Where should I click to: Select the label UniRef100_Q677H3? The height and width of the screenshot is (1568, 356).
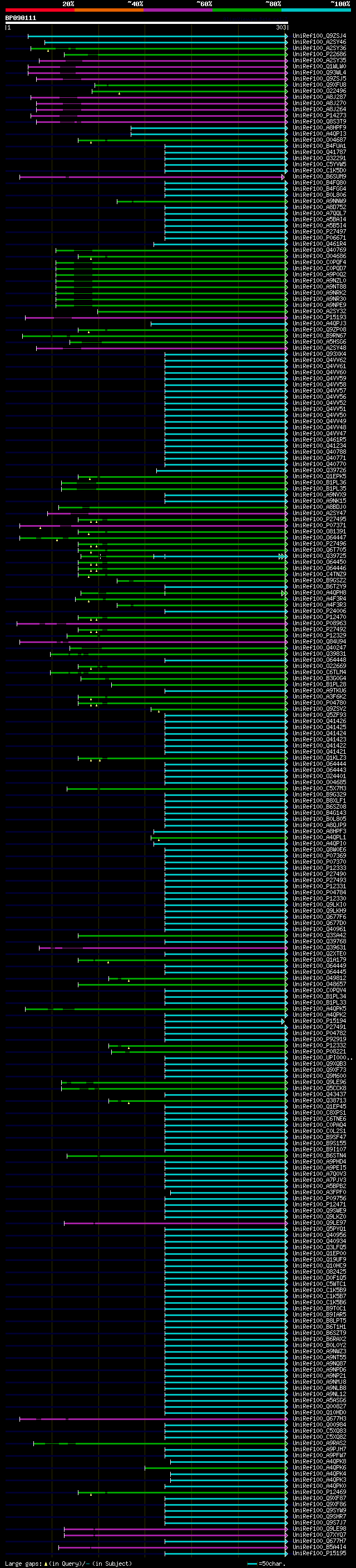[319, 1418]
